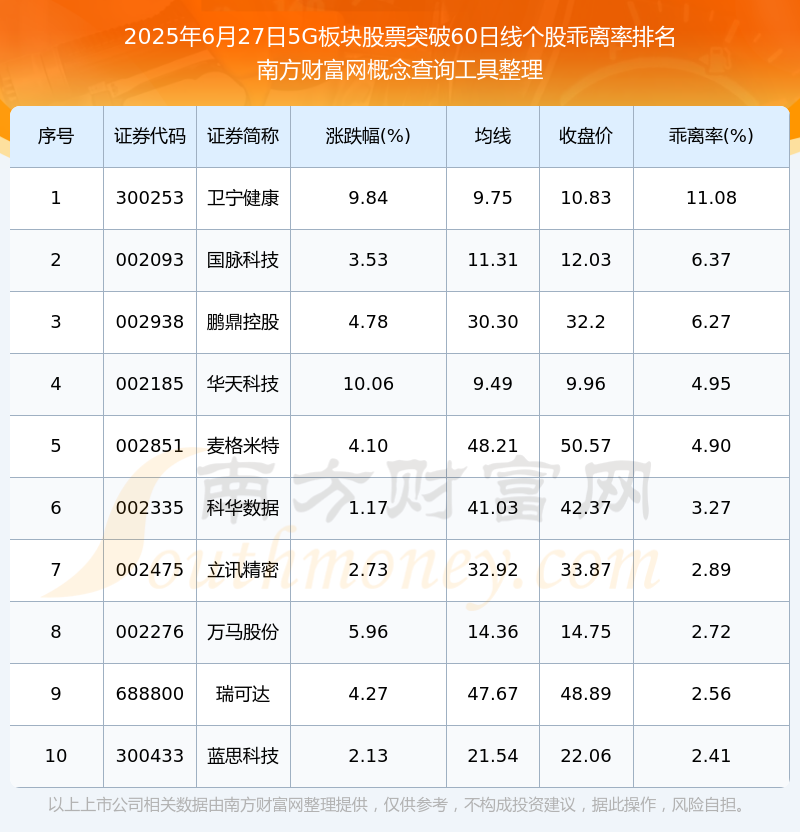Click the disclaimer text at the bottom
The height and width of the screenshot is (832, 800).
point(396,805)
